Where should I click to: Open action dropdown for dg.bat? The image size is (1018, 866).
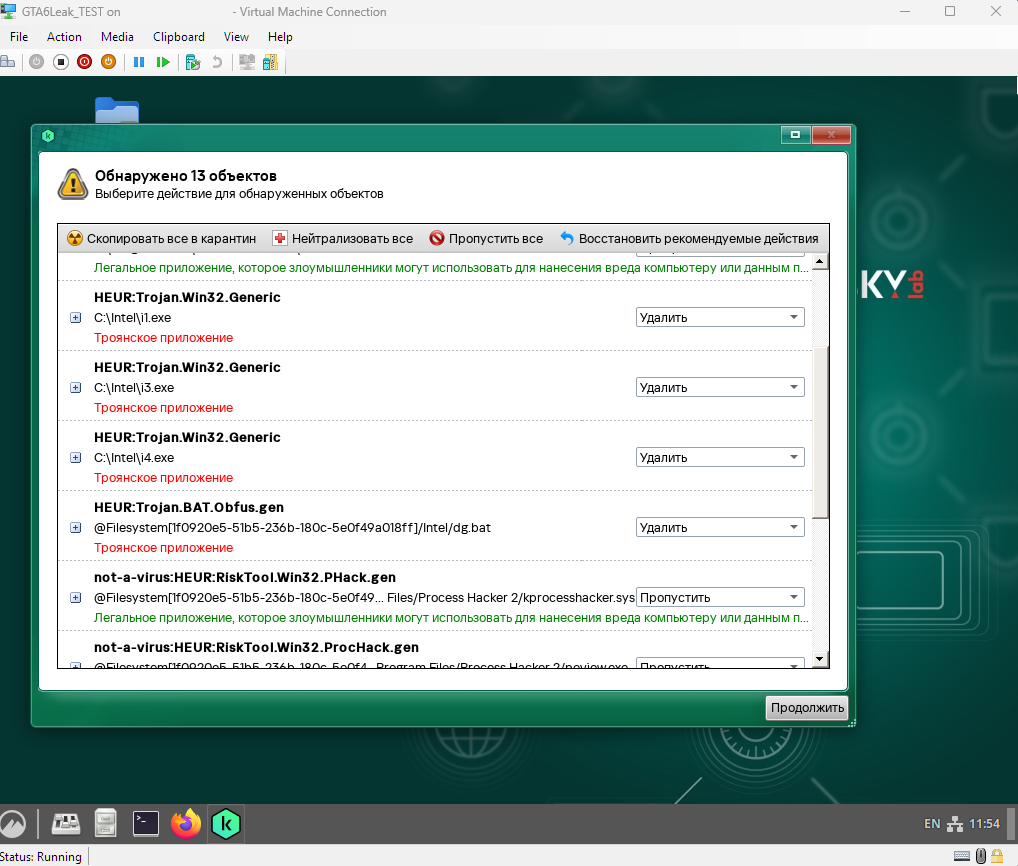pyautogui.click(x=720, y=528)
